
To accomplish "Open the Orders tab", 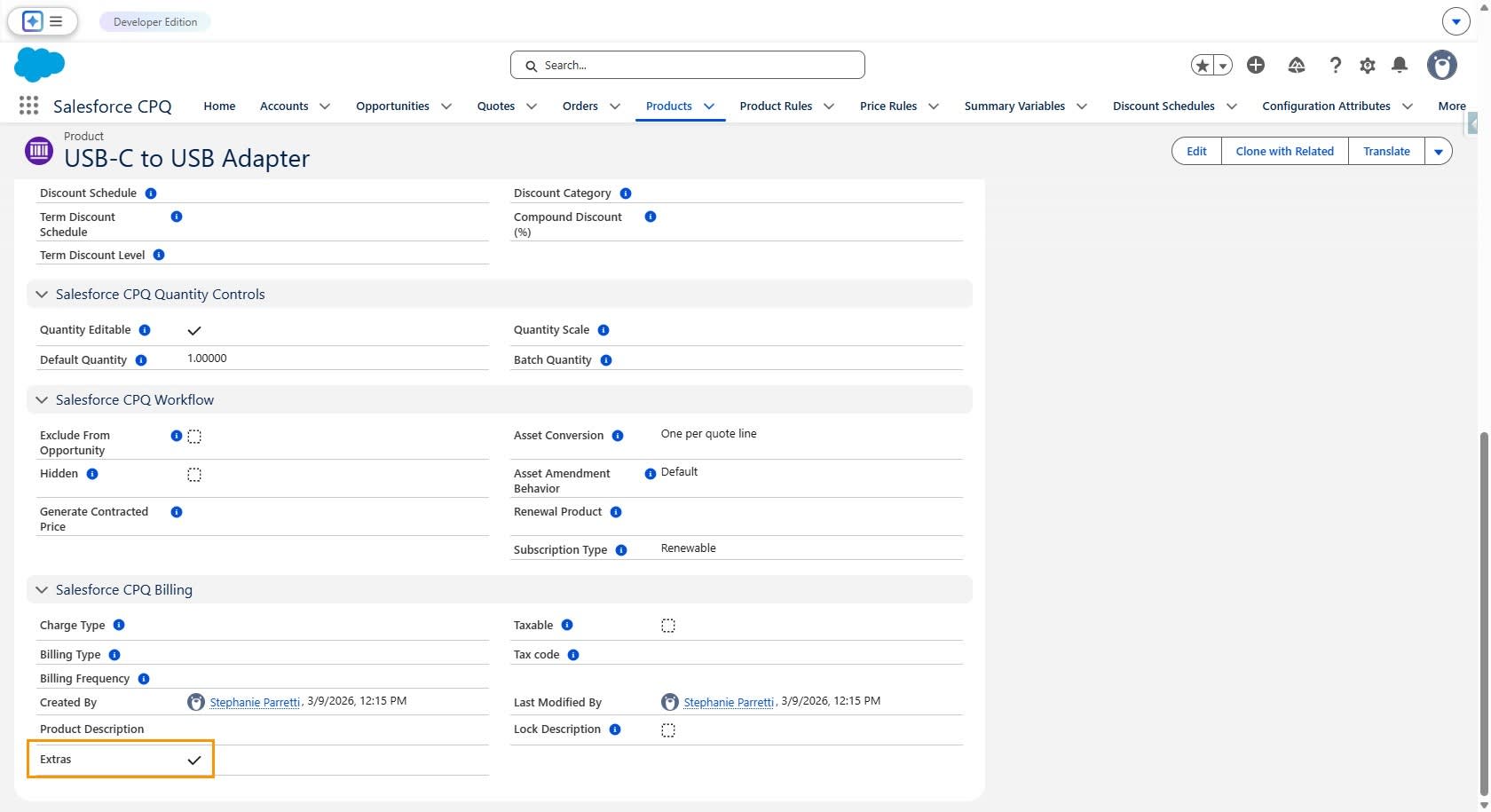I will point(580,106).
